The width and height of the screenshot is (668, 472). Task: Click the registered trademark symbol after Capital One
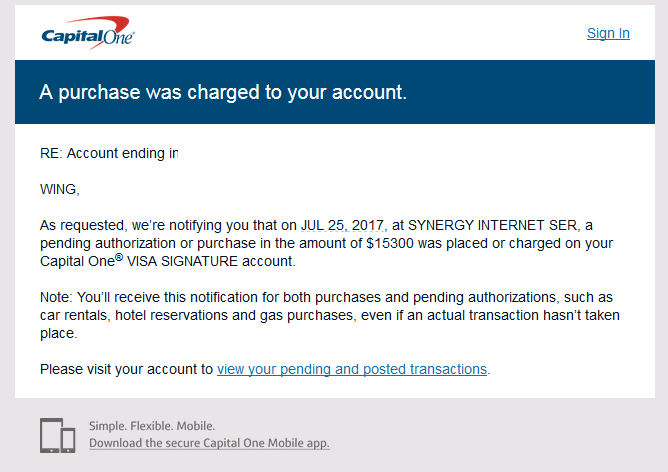119,257
